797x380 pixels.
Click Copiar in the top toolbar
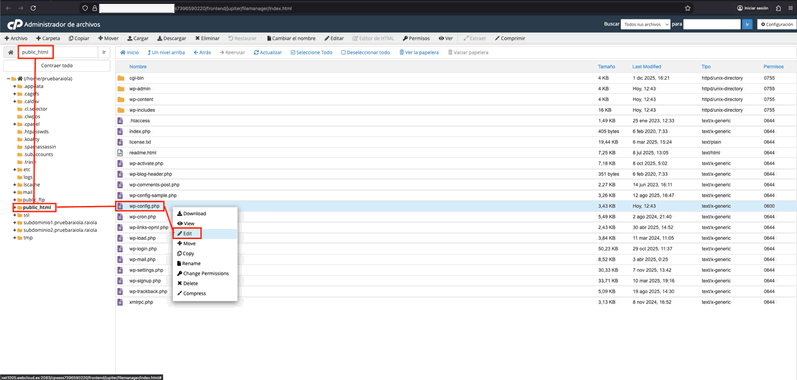click(79, 38)
